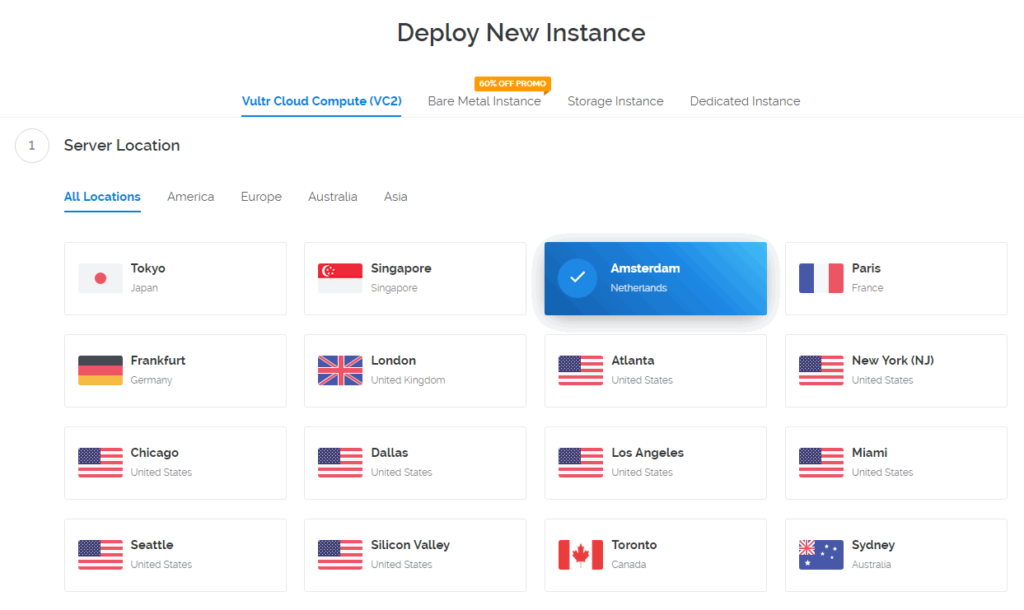
Task: Switch to Bare Metal Instance tab
Action: click(x=484, y=101)
